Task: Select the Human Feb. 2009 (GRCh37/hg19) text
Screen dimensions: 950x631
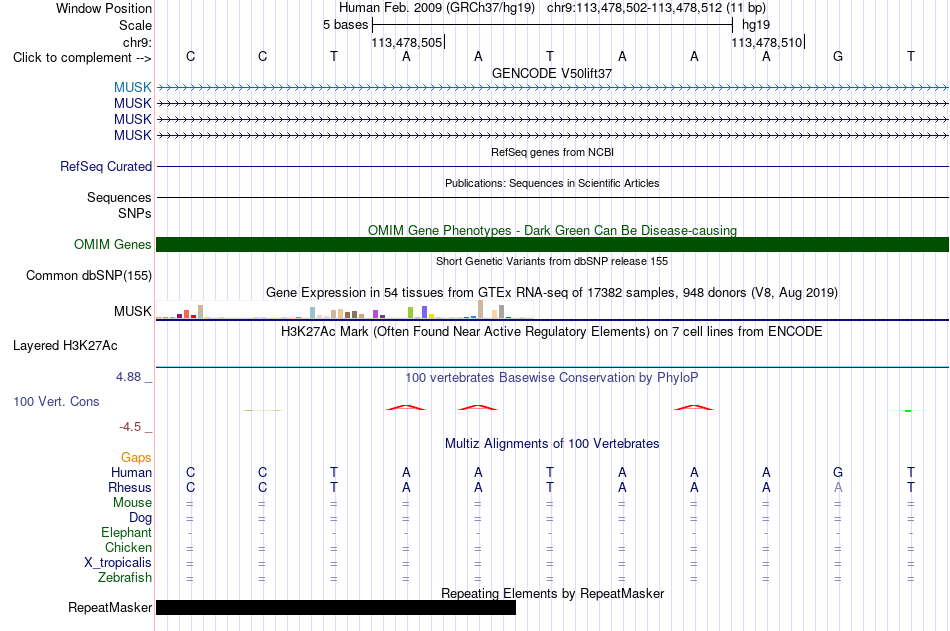Action: point(437,8)
